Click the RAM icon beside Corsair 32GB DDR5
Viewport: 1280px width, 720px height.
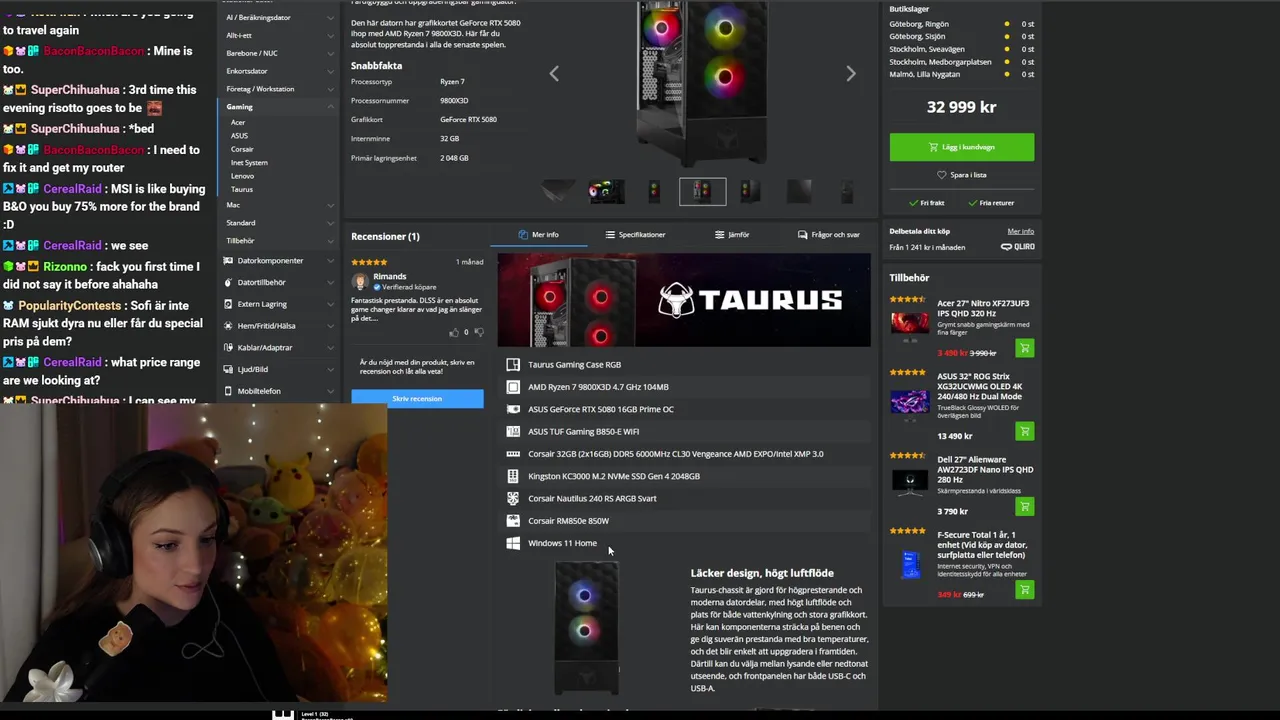click(513, 454)
